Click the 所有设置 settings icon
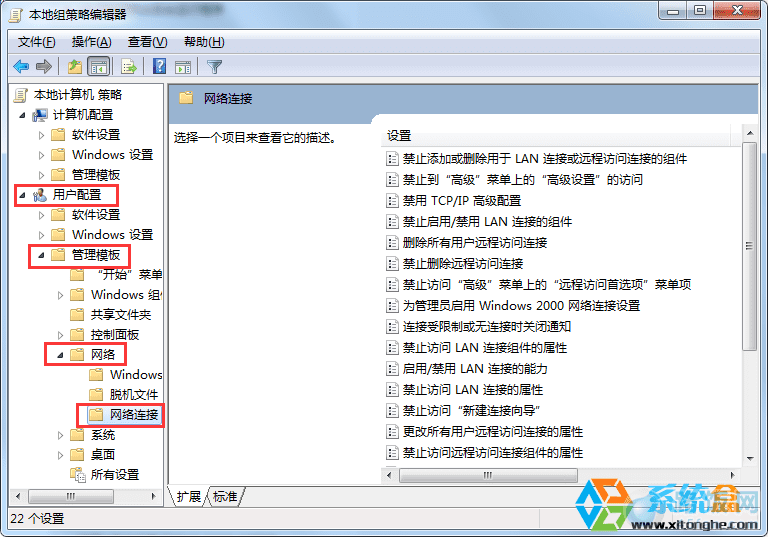This screenshot has height=537, width=768. 77,475
